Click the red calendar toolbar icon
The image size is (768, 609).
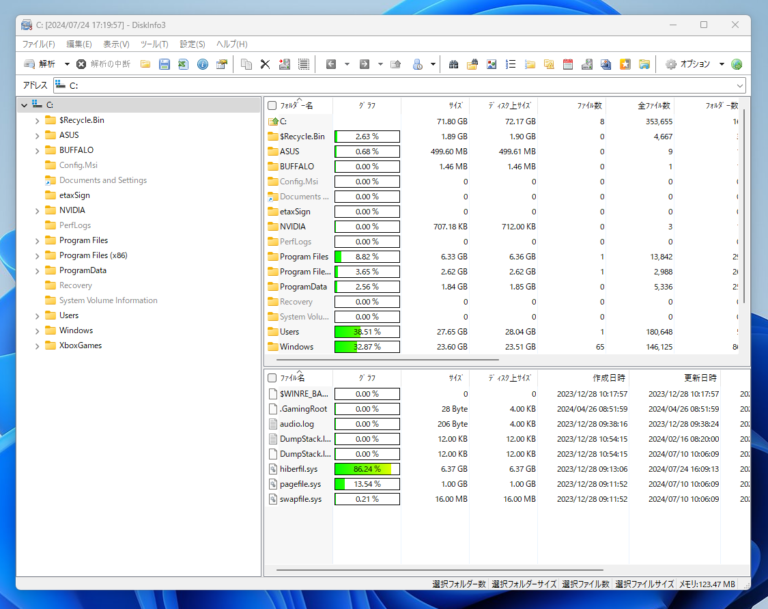point(568,64)
